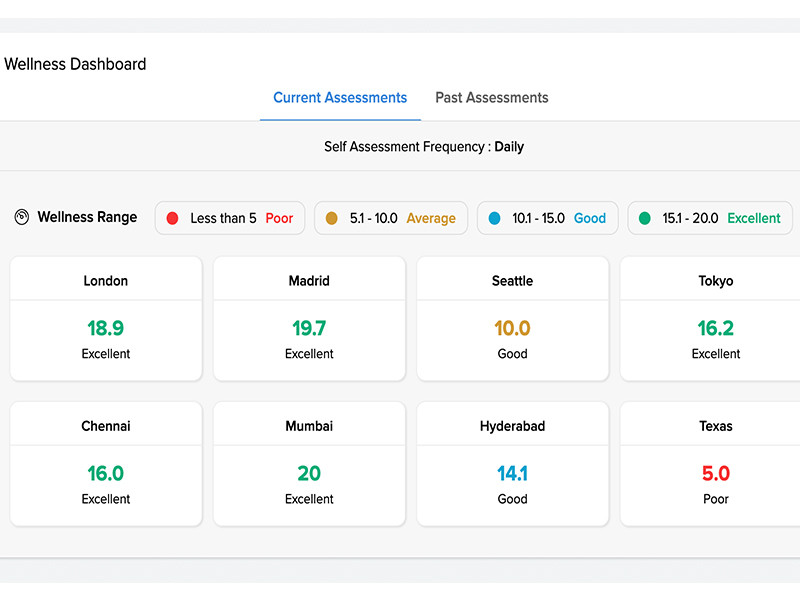Click the blue Good range dot
The height and width of the screenshot is (600, 800).
(494, 218)
